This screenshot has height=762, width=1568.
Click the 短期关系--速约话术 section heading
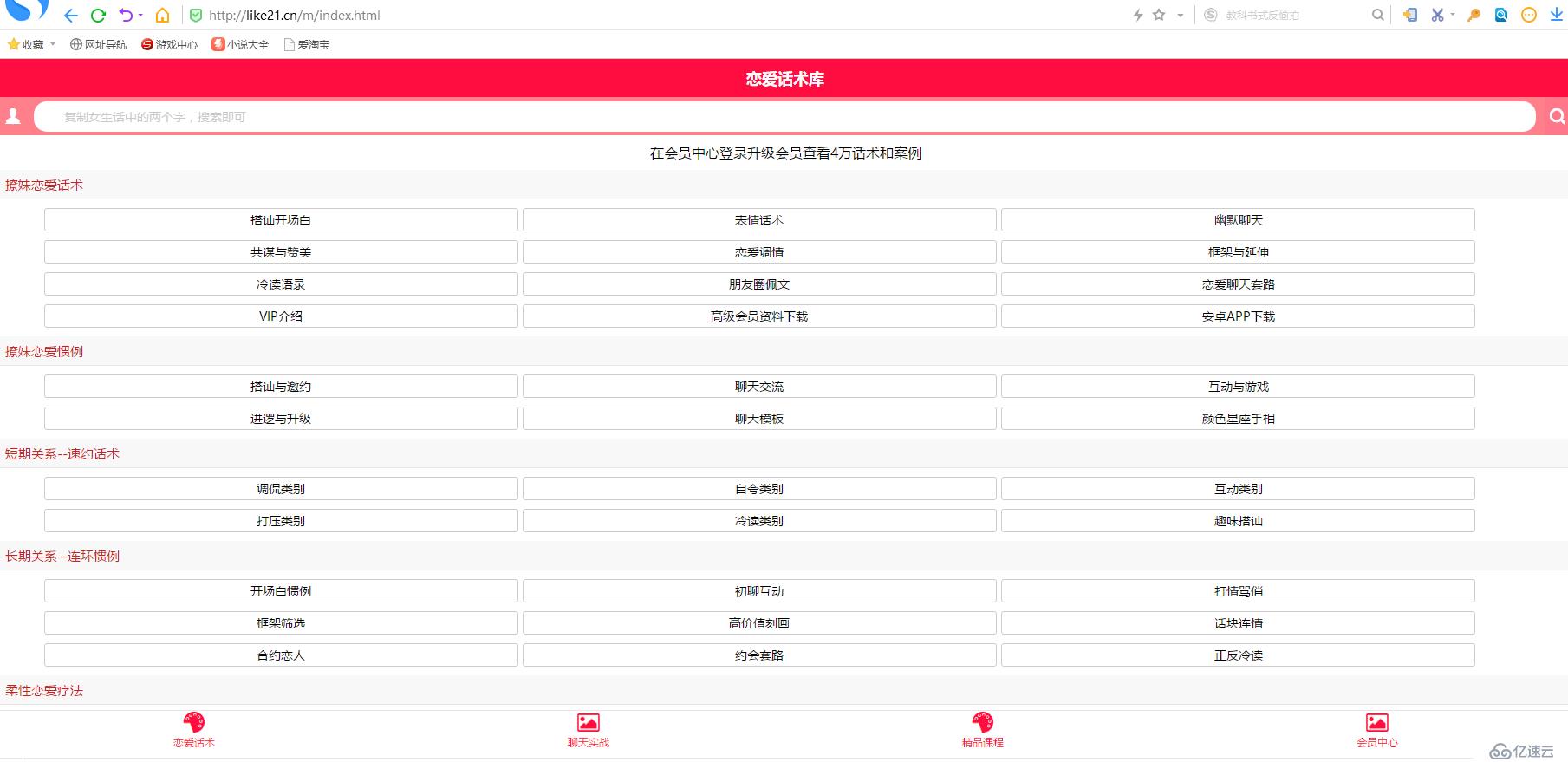(x=62, y=454)
